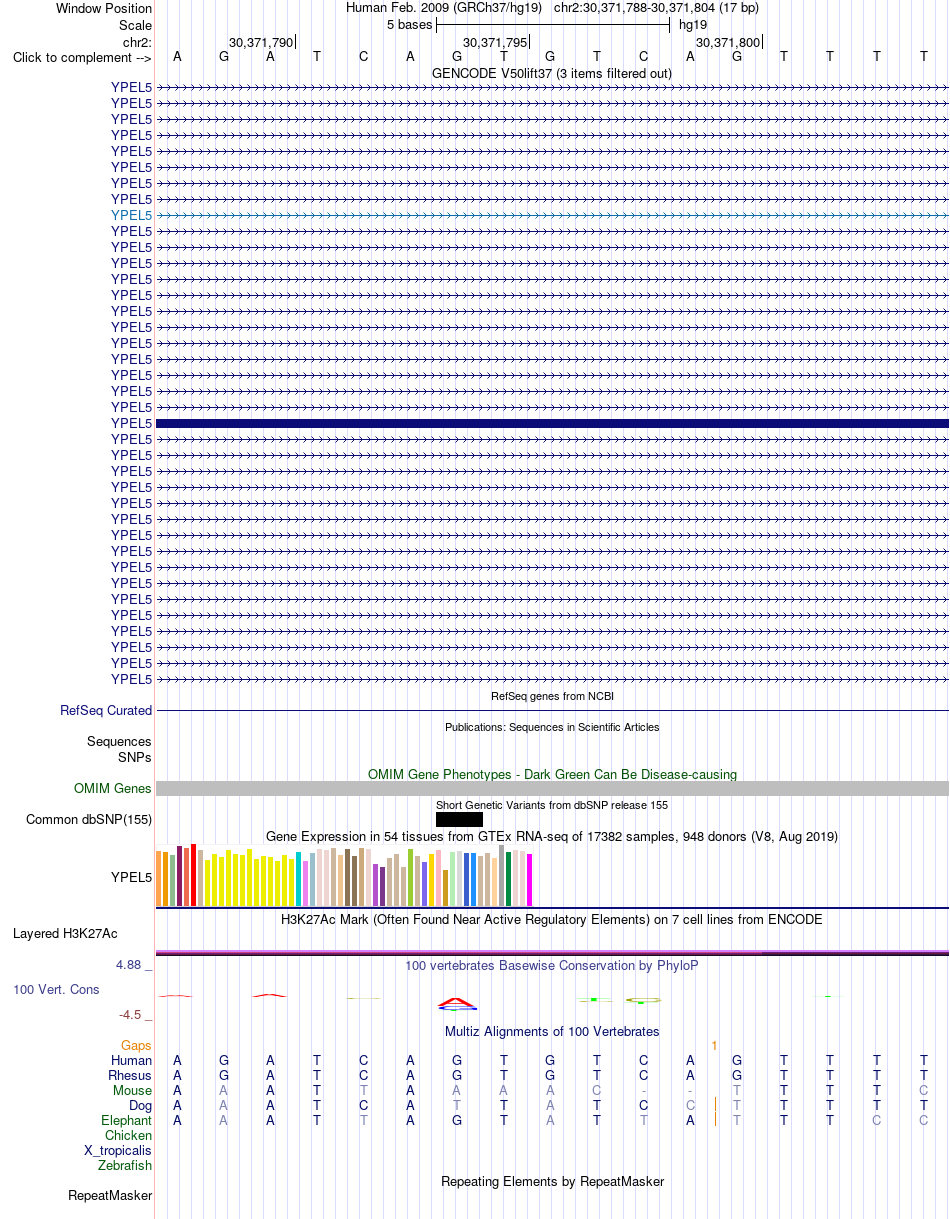
Task: Click the Common dbSNP(155) label
Action: tap(89, 820)
